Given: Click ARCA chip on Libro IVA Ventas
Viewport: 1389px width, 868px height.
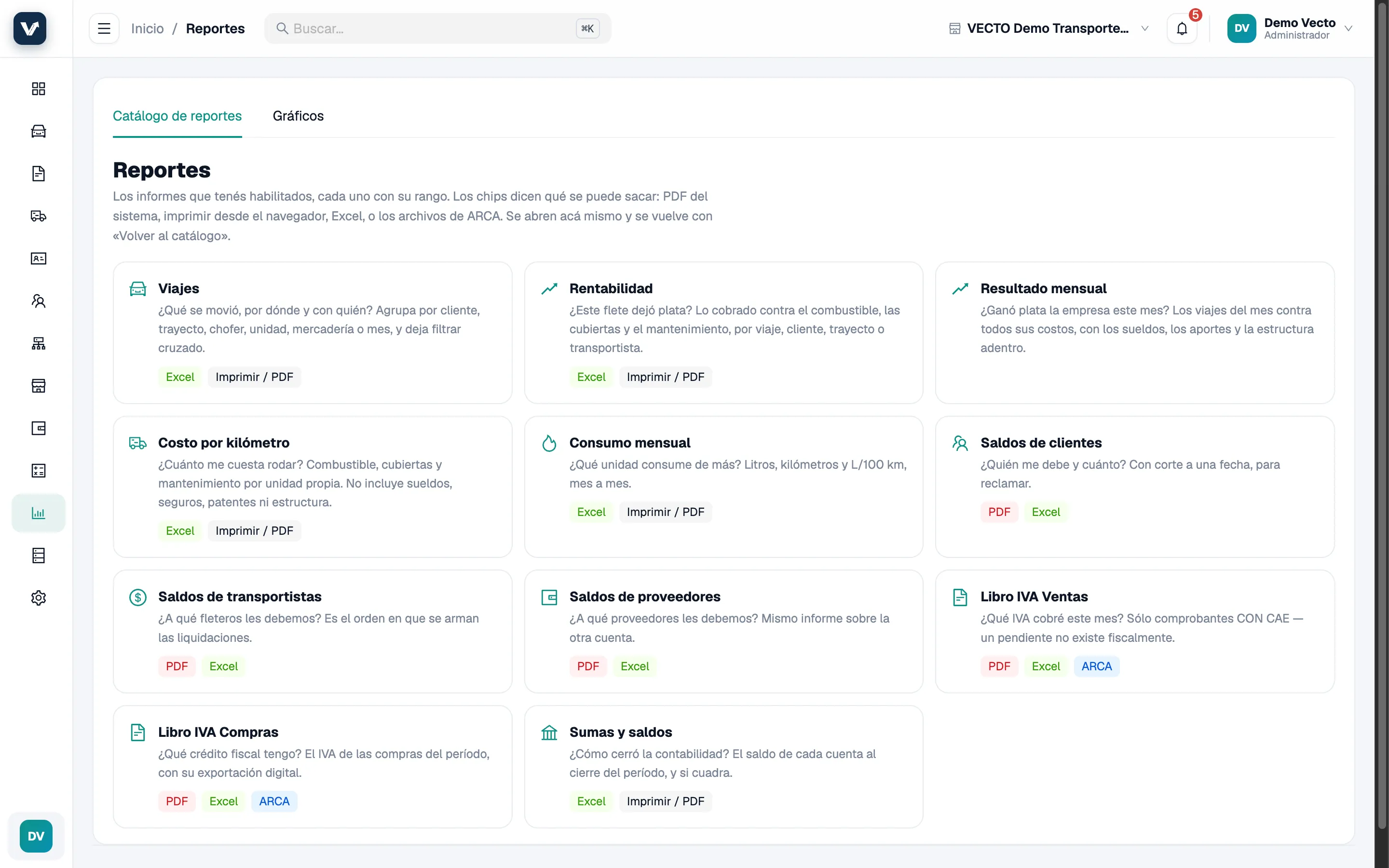Looking at the screenshot, I should pos(1096,666).
